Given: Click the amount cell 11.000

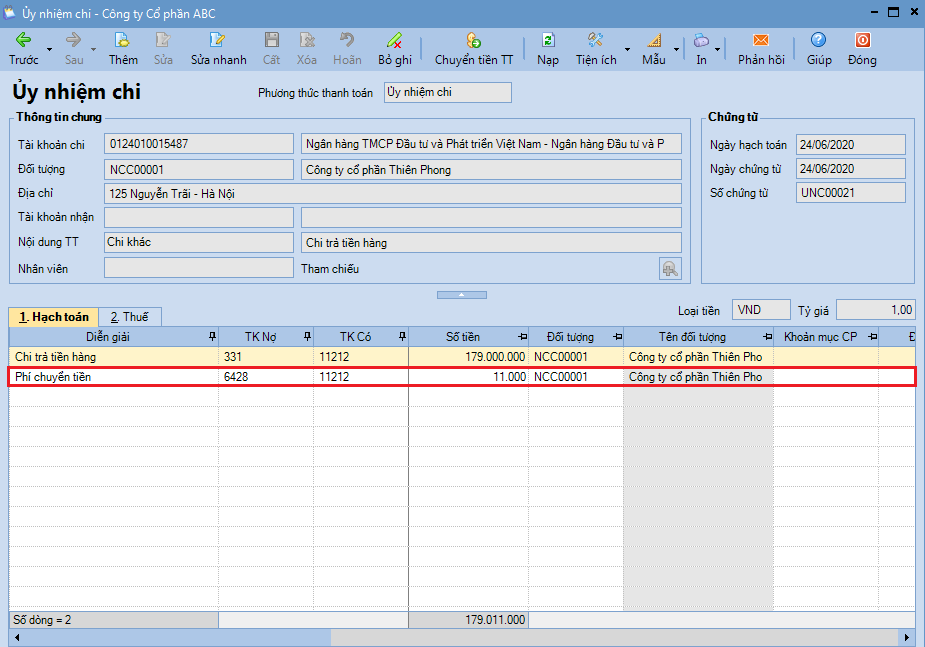Looking at the screenshot, I should click(x=468, y=377).
